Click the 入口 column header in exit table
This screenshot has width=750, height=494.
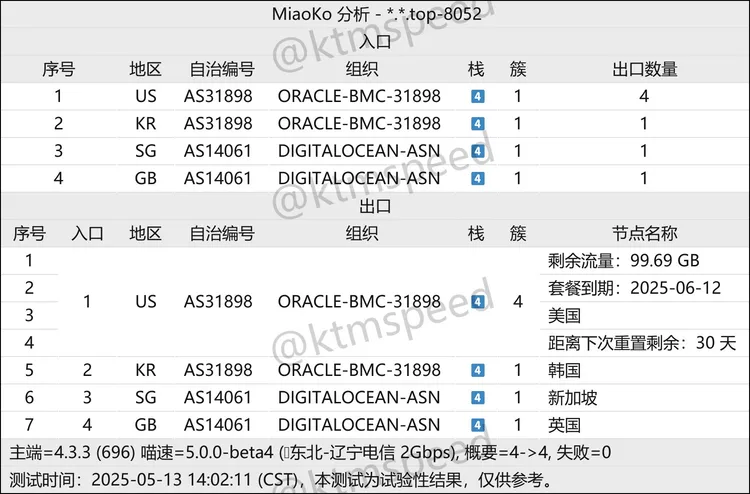[x=87, y=233]
